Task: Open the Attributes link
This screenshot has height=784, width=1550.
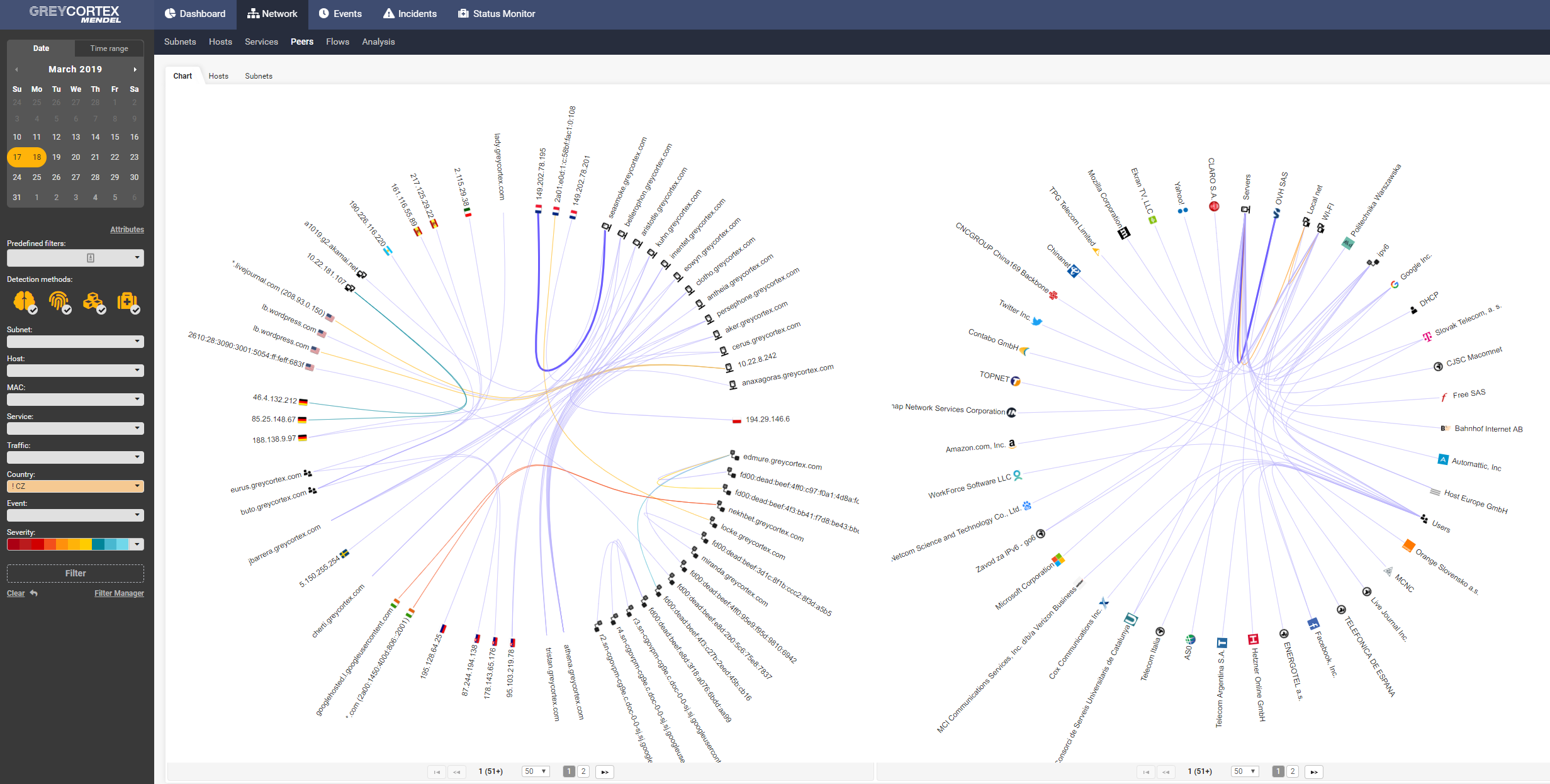Action: point(127,230)
